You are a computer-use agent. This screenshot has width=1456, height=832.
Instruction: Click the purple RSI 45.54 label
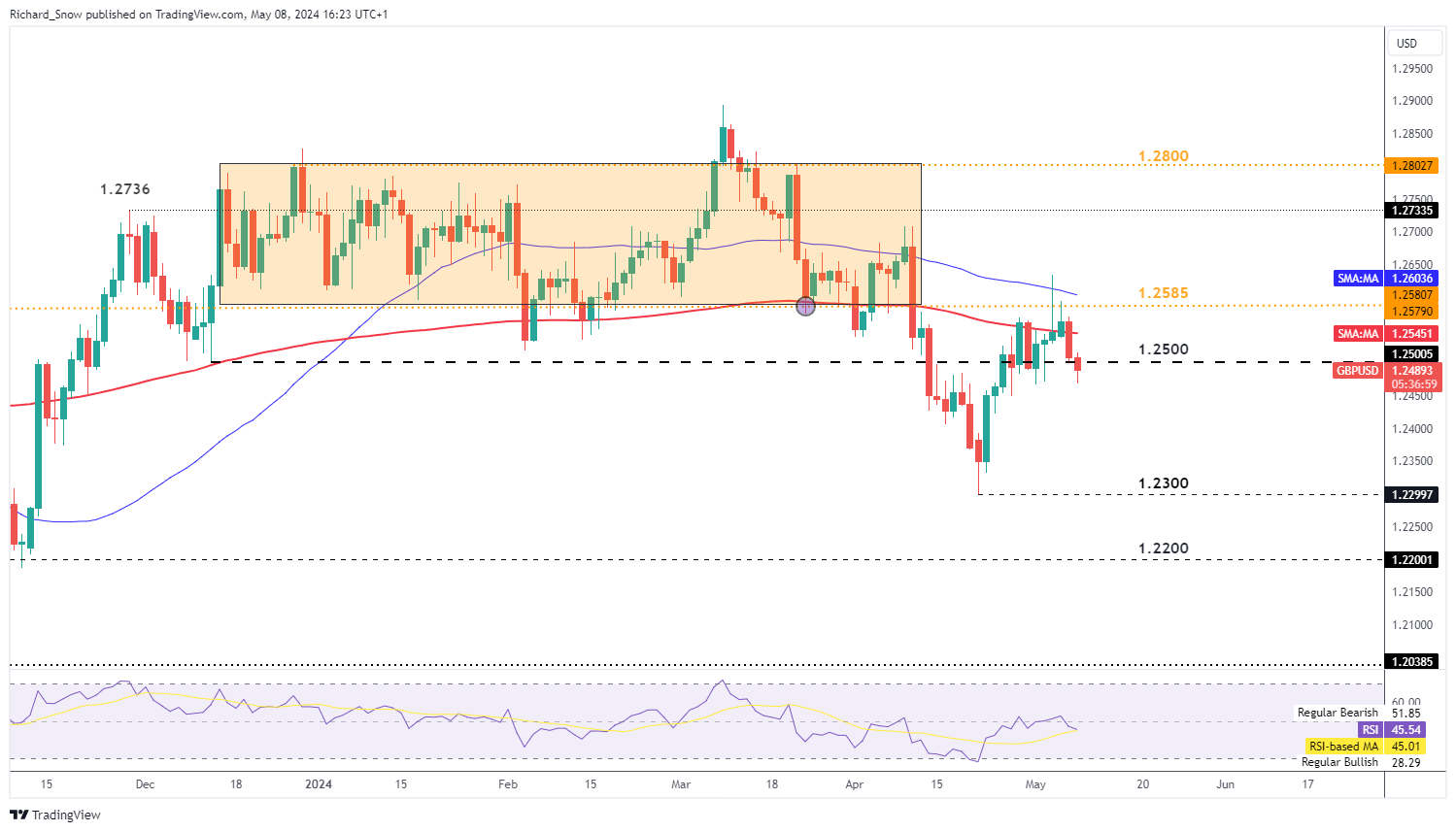coord(1391,730)
